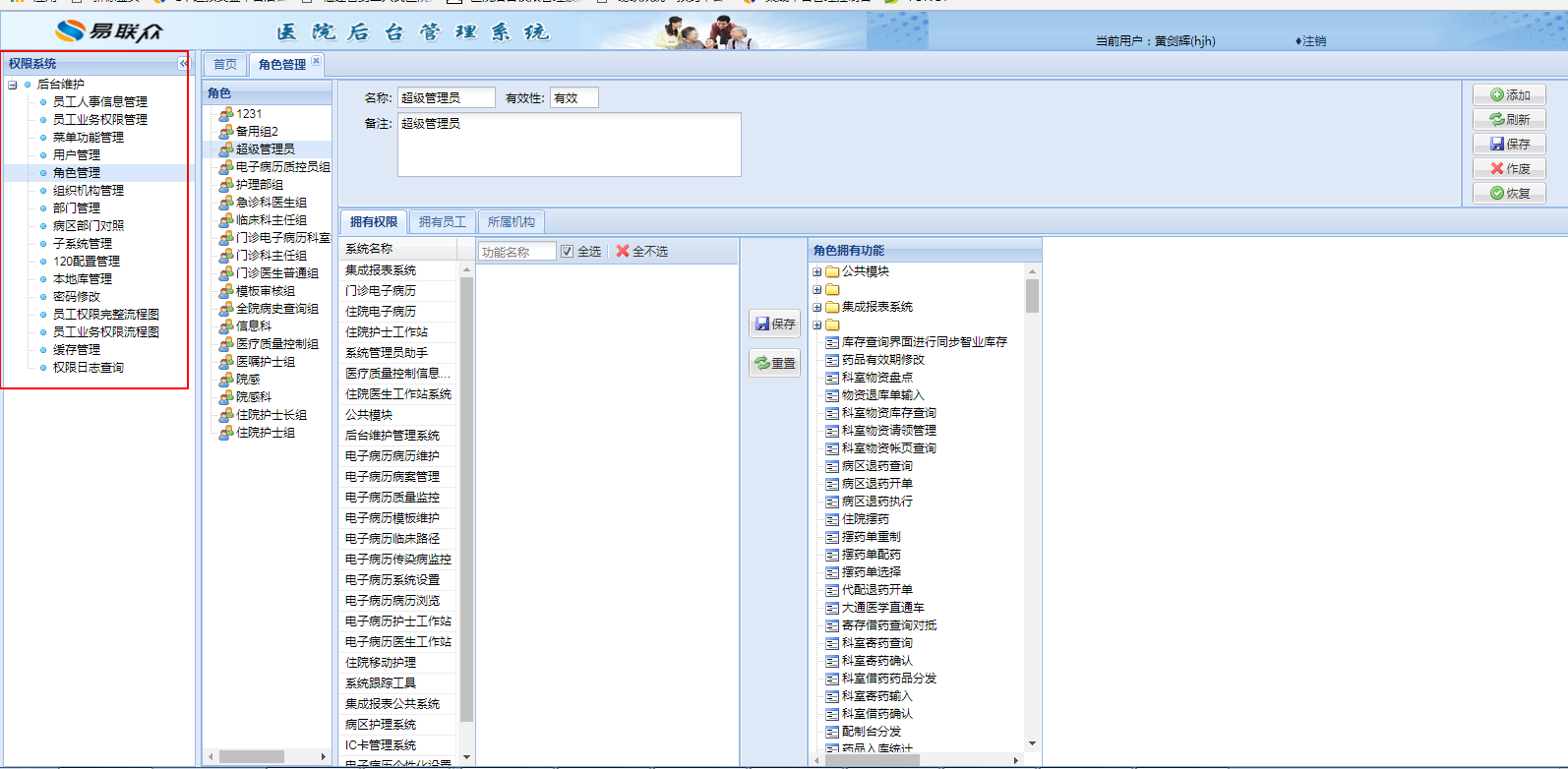Expand the 公共模块 folder node
The width and height of the screenshot is (1568, 769).
point(816,272)
